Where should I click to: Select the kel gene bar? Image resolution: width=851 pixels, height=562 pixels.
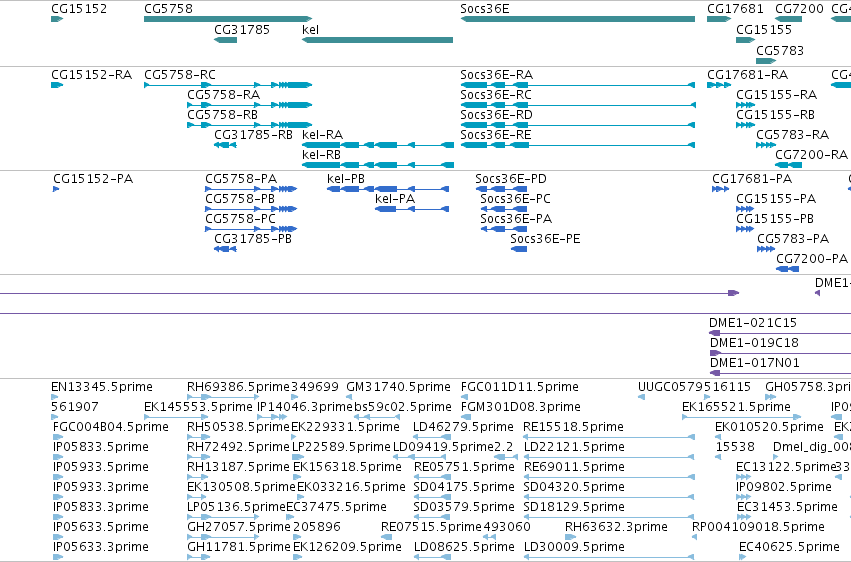click(x=377, y=40)
